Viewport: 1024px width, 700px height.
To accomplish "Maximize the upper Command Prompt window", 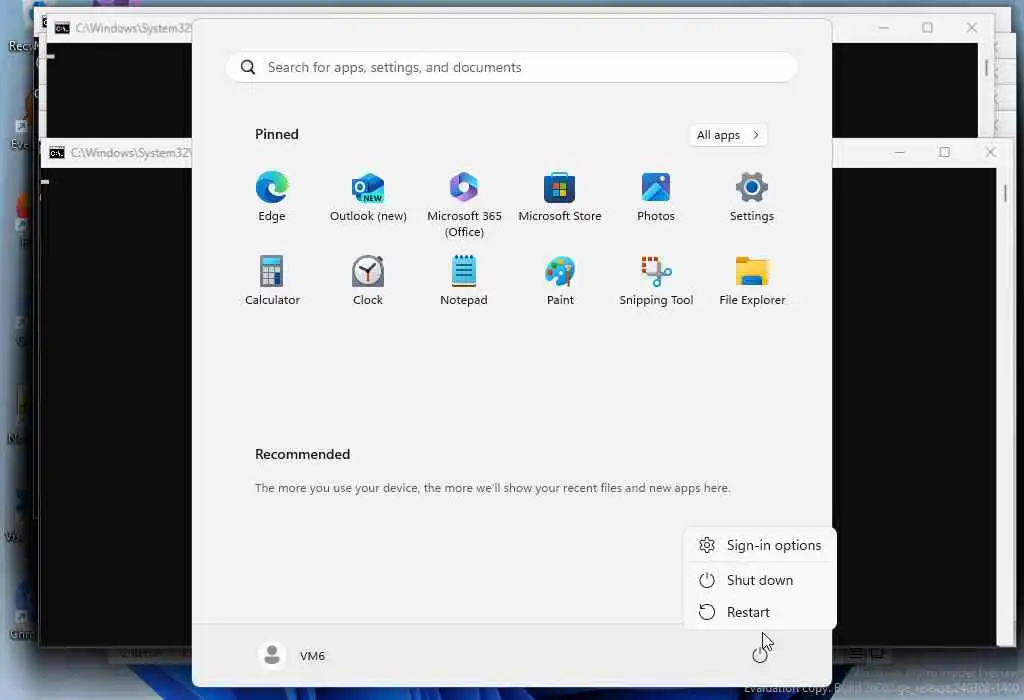I will pyautogui.click(x=927, y=27).
